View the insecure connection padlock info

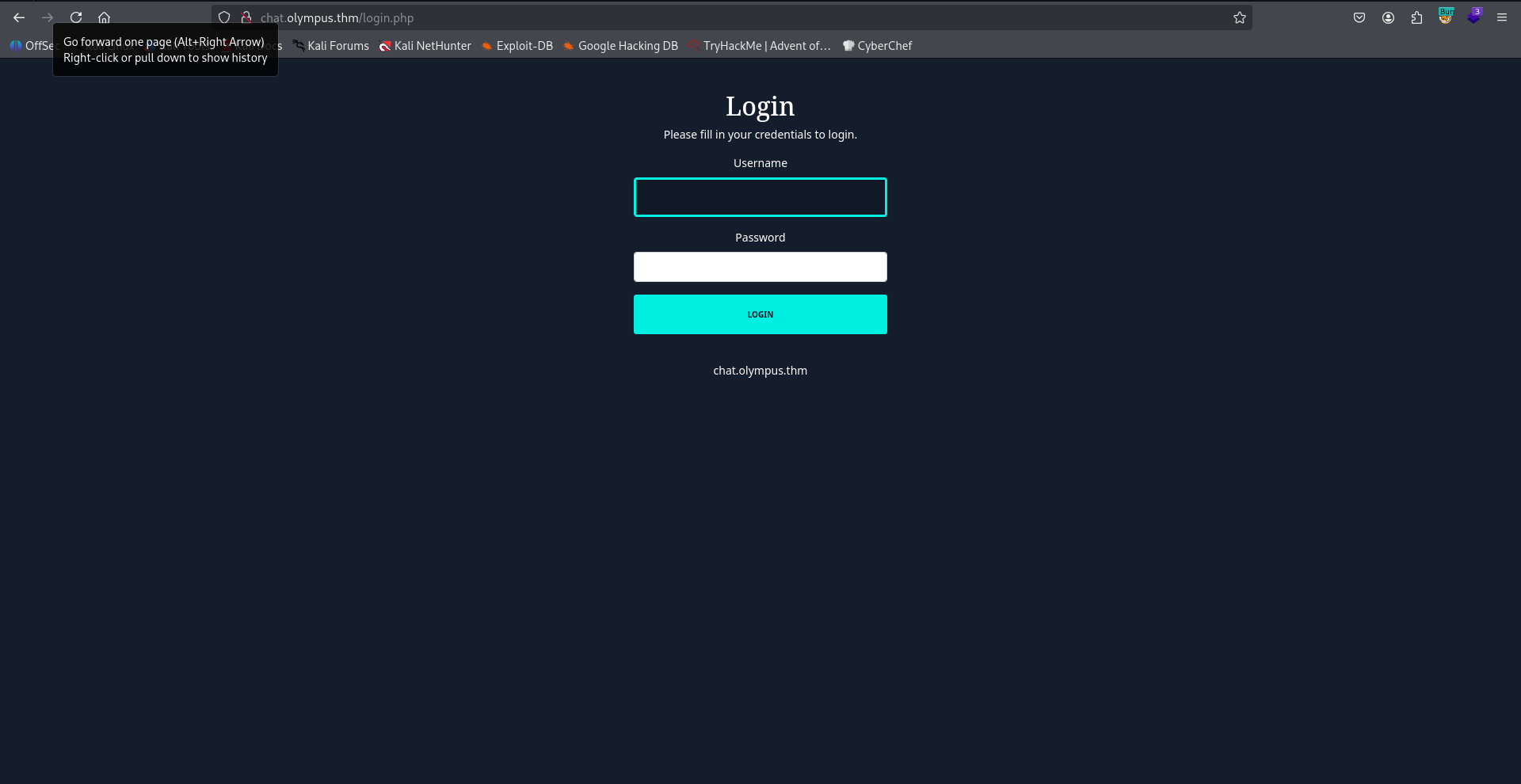(246, 17)
